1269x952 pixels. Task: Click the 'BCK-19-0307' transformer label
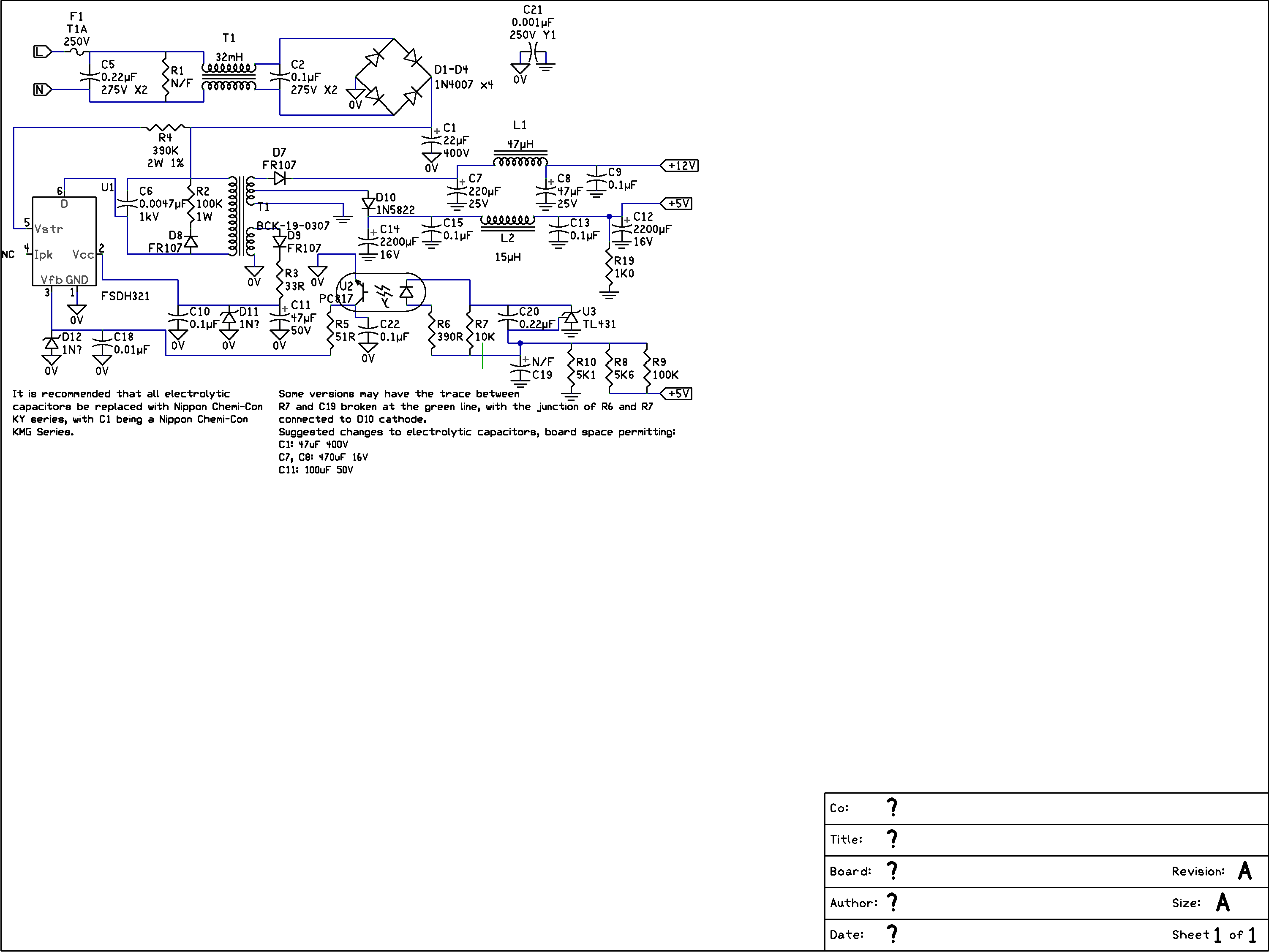coord(293,226)
